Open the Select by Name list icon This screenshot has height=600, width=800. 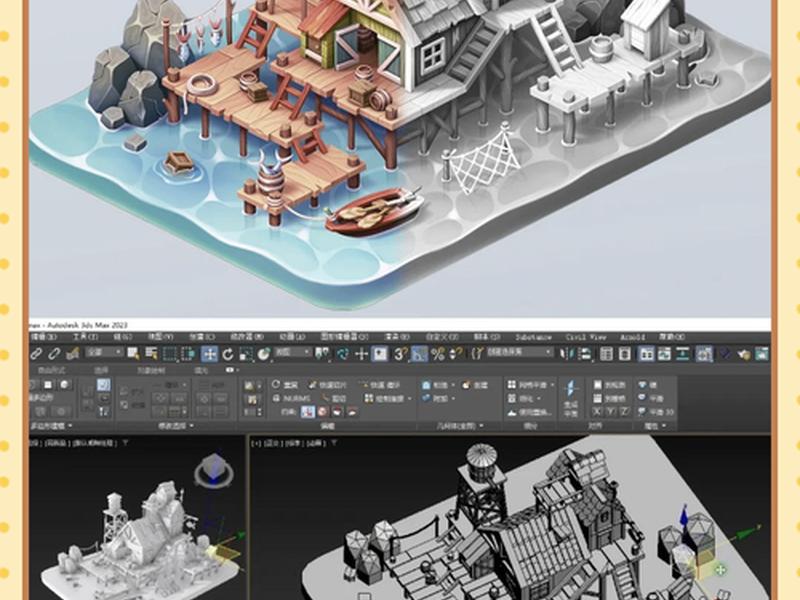151,353
